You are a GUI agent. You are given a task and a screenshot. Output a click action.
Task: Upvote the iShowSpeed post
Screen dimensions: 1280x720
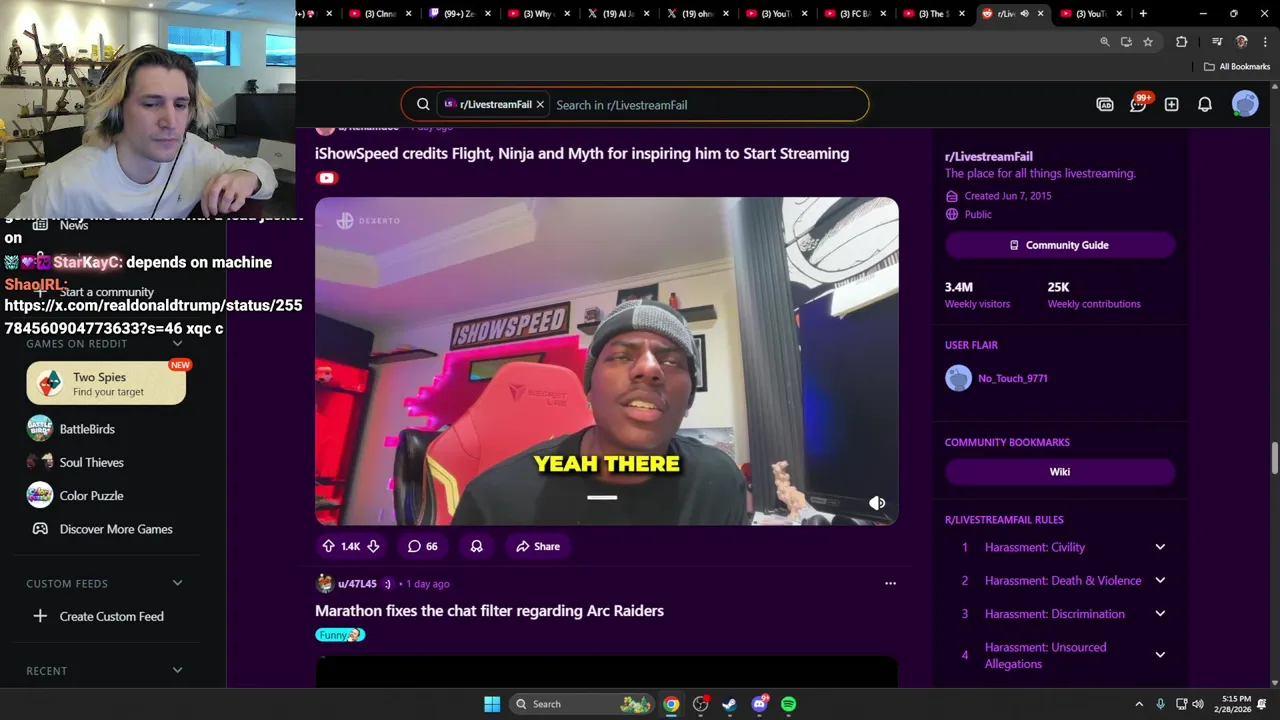[328, 546]
